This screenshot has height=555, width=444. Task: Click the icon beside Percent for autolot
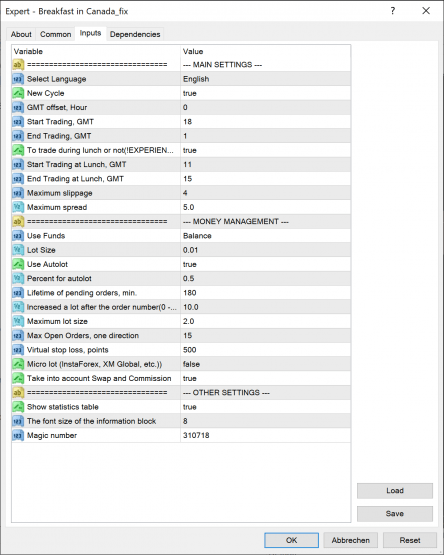(x=18, y=279)
